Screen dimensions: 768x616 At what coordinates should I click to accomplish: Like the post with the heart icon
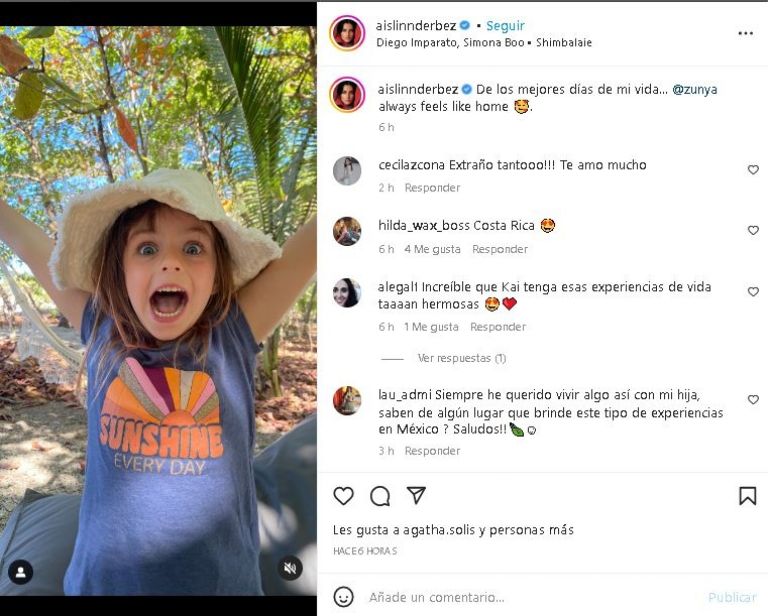point(343,496)
